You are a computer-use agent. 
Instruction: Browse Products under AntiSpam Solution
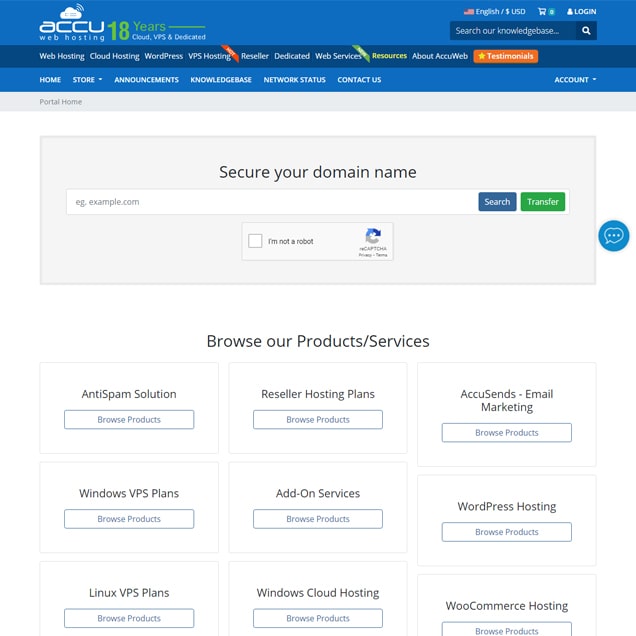[x=129, y=419]
